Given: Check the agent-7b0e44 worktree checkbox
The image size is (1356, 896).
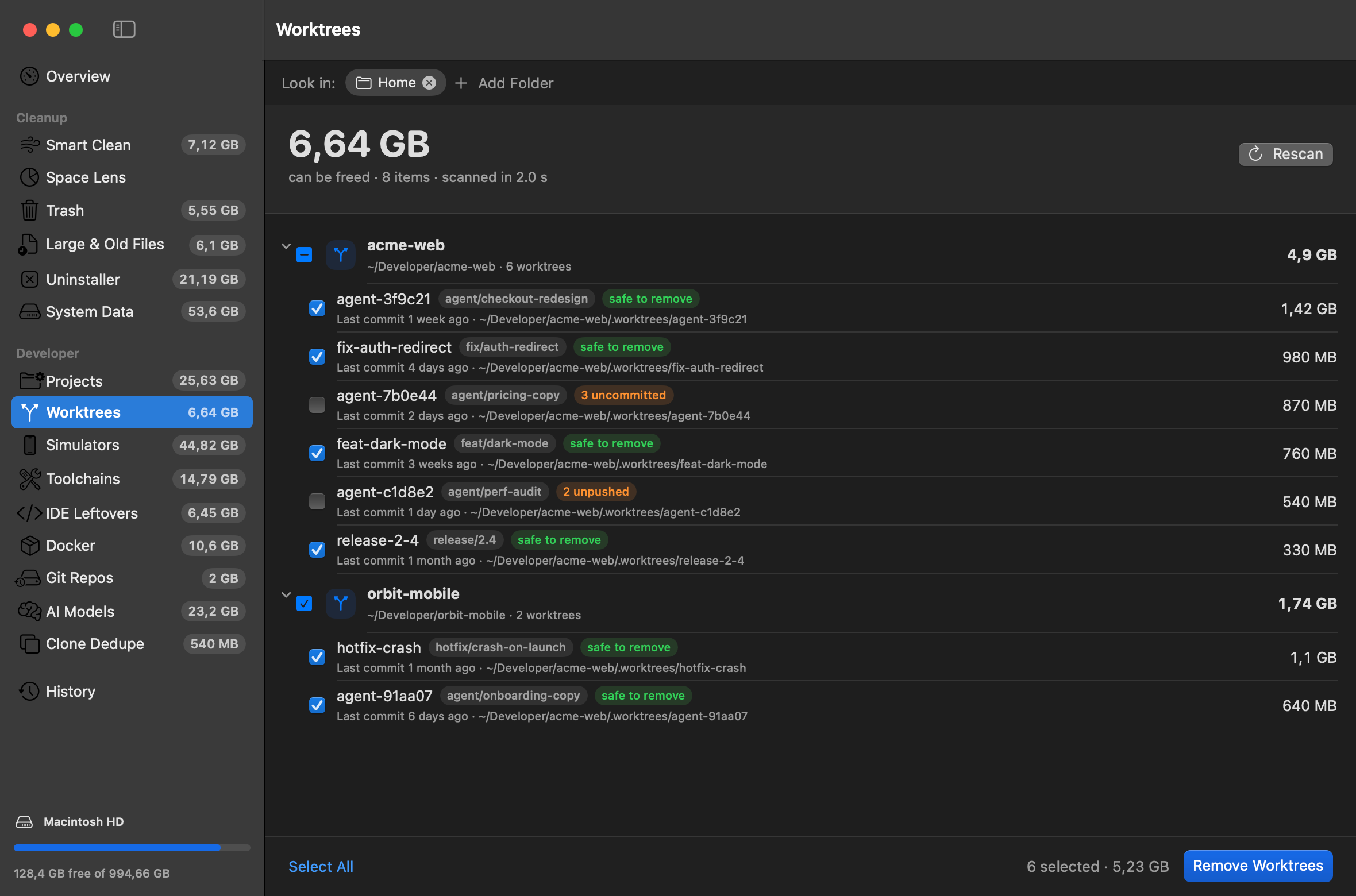Looking at the screenshot, I should coord(317,405).
